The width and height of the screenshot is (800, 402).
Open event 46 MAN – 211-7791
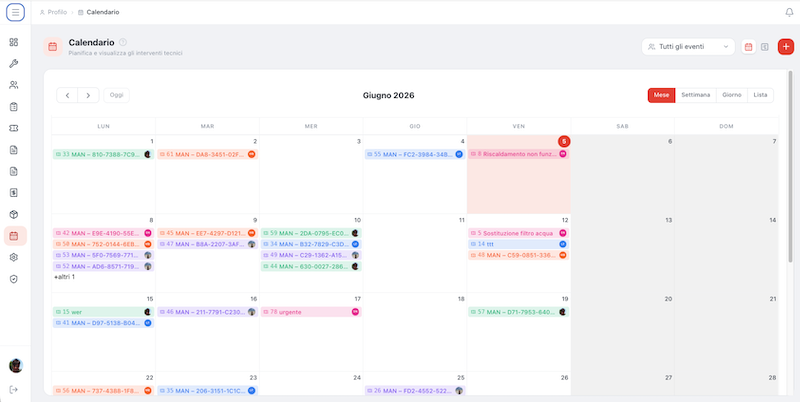point(207,312)
